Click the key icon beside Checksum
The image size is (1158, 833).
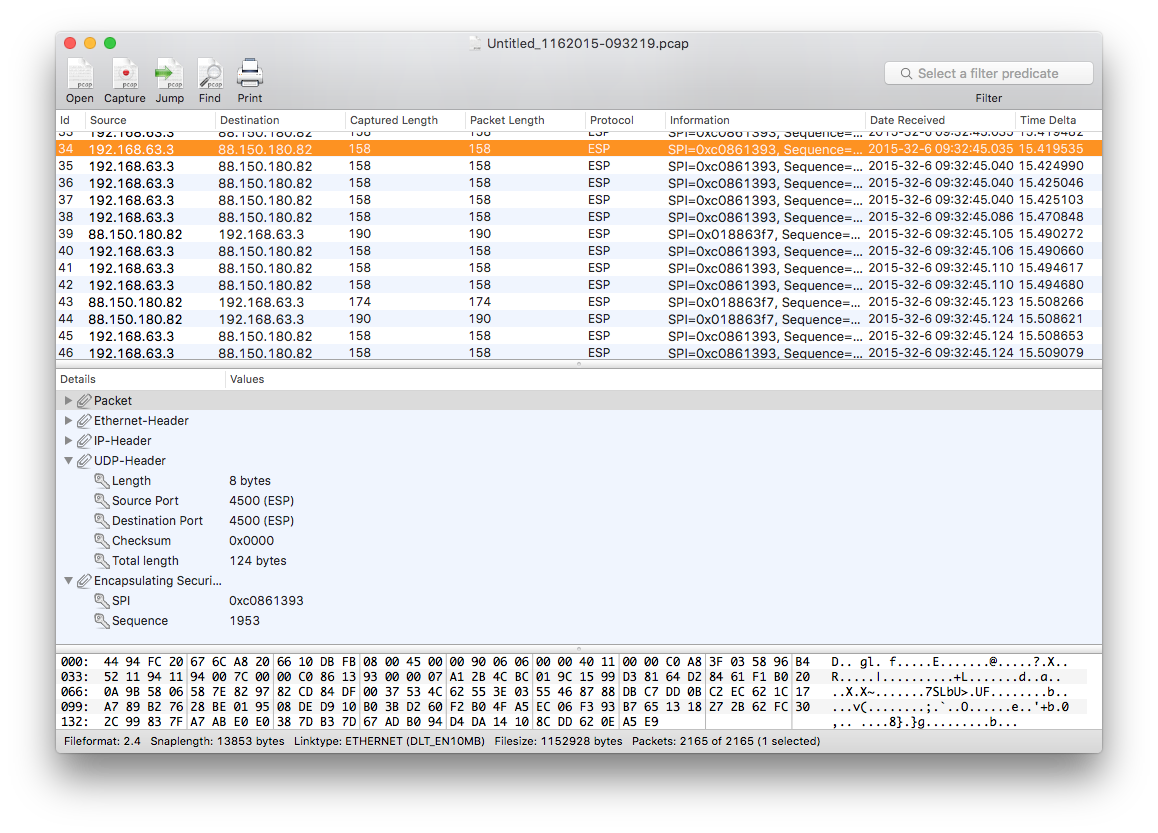pos(102,541)
